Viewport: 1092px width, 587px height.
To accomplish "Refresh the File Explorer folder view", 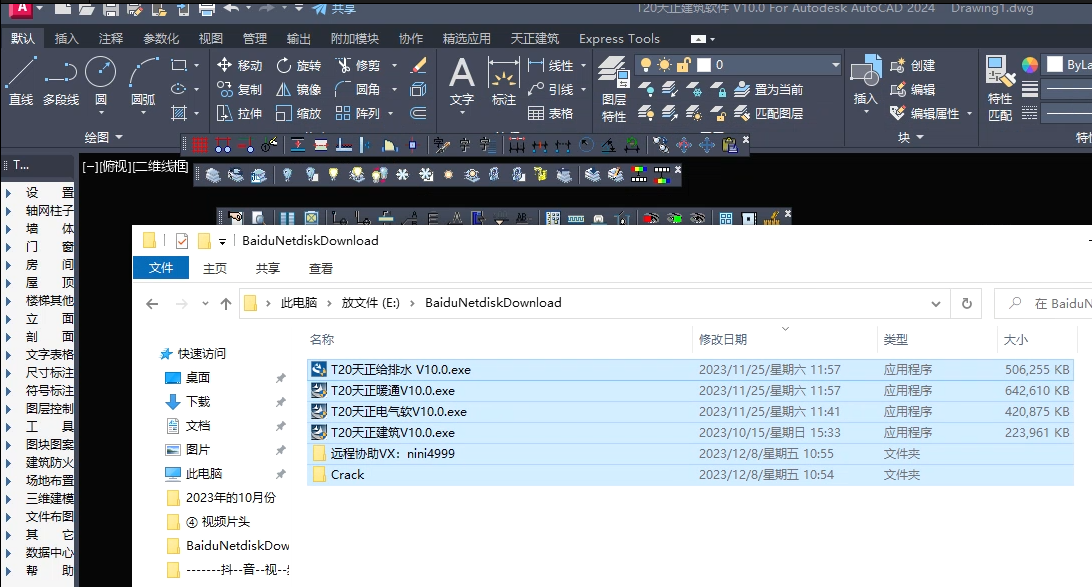I will (x=967, y=304).
